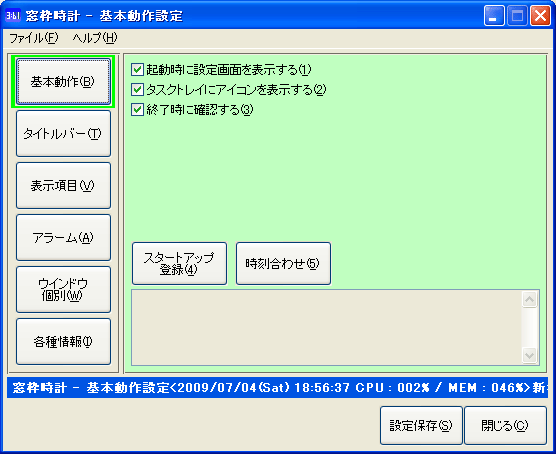Show the 各種情報(I) page

[63, 342]
